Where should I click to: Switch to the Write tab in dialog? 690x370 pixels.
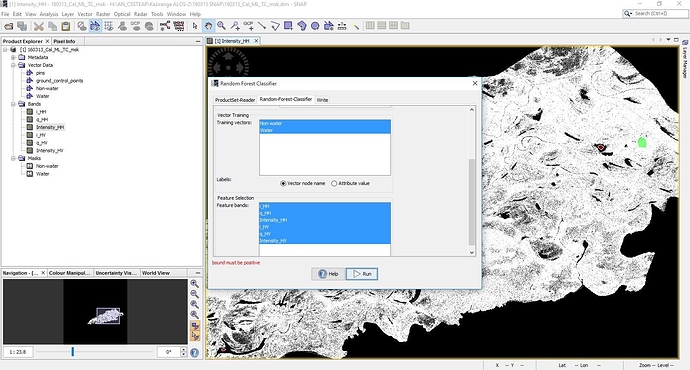point(323,100)
